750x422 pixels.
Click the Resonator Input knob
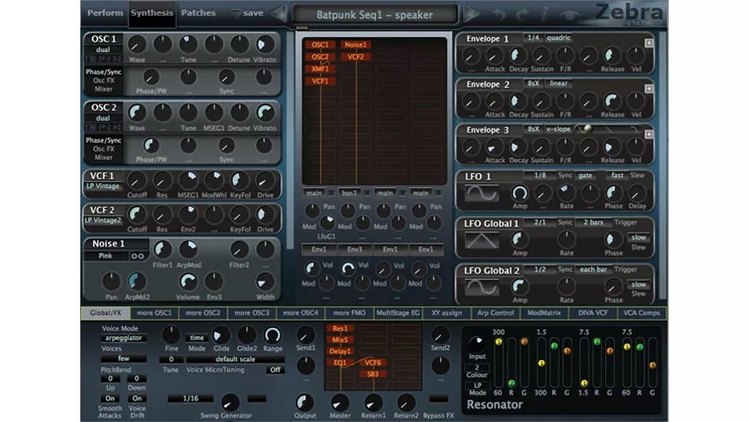476,344
